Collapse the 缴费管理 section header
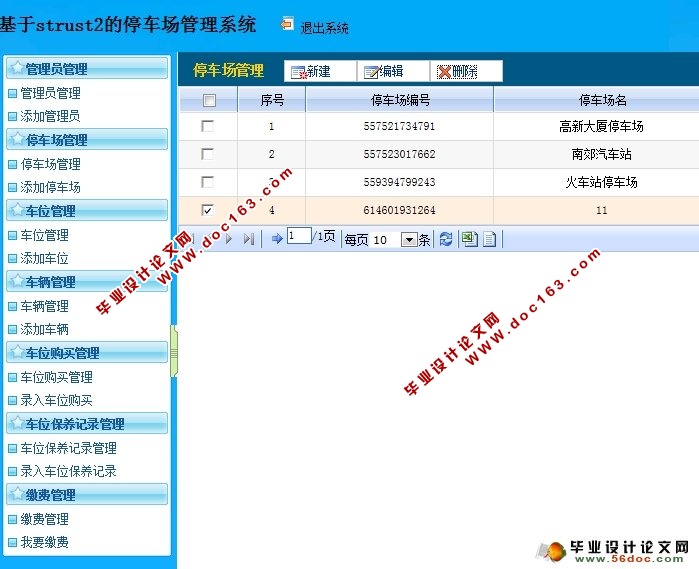The width and height of the screenshot is (699, 569). 87,495
